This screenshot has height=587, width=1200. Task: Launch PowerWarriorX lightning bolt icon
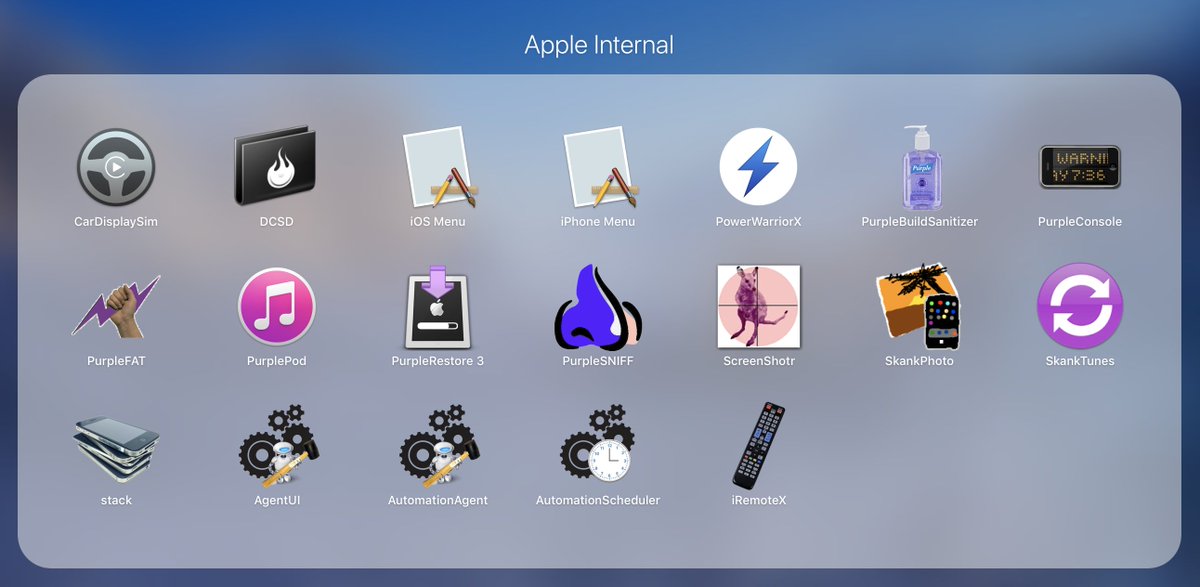click(x=758, y=167)
